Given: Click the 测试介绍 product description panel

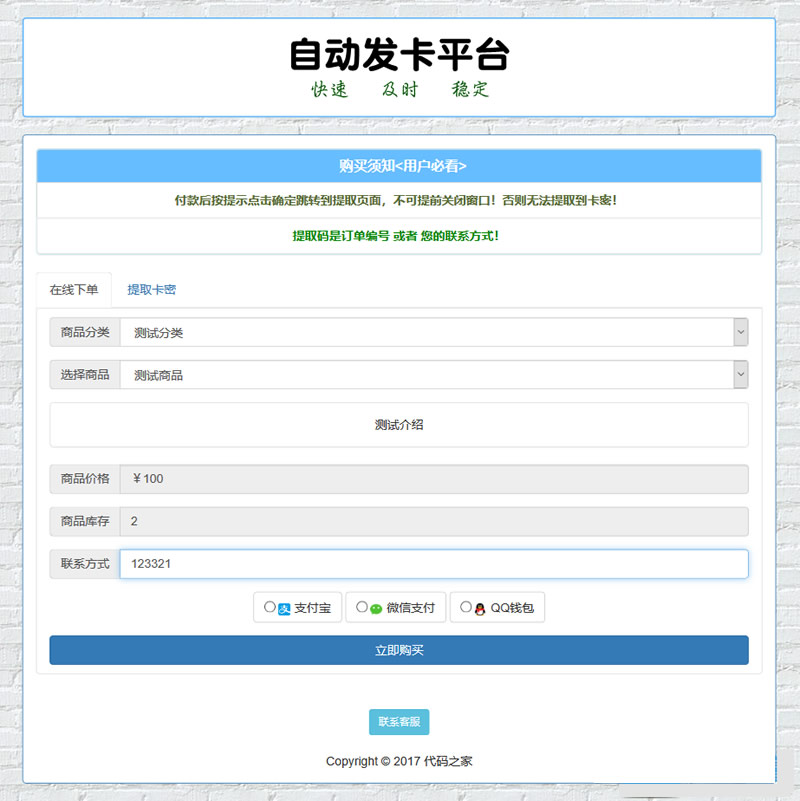Looking at the screenshot, I should 398,424.
